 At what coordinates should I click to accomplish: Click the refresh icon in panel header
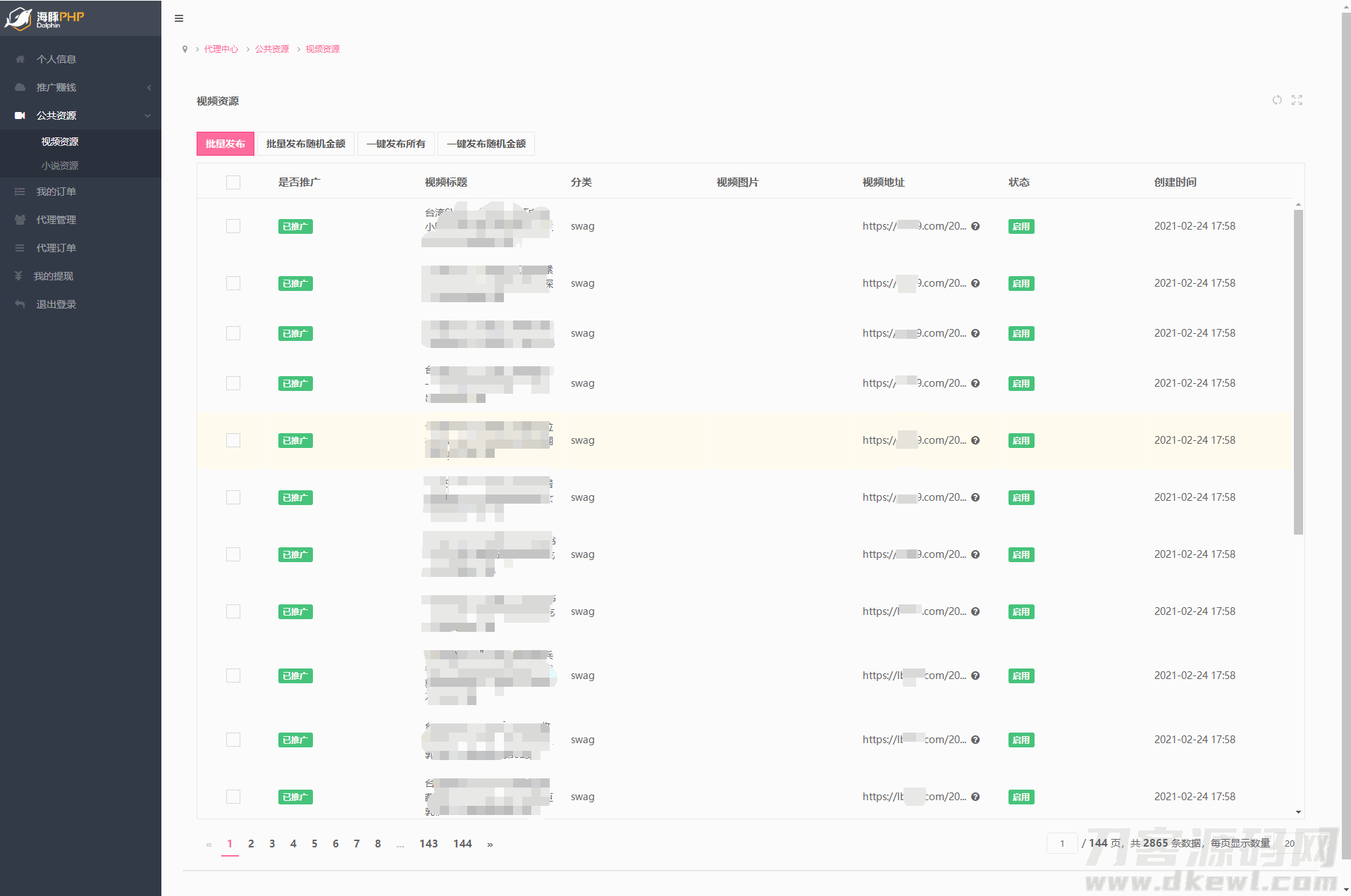tap(1276, 100)
